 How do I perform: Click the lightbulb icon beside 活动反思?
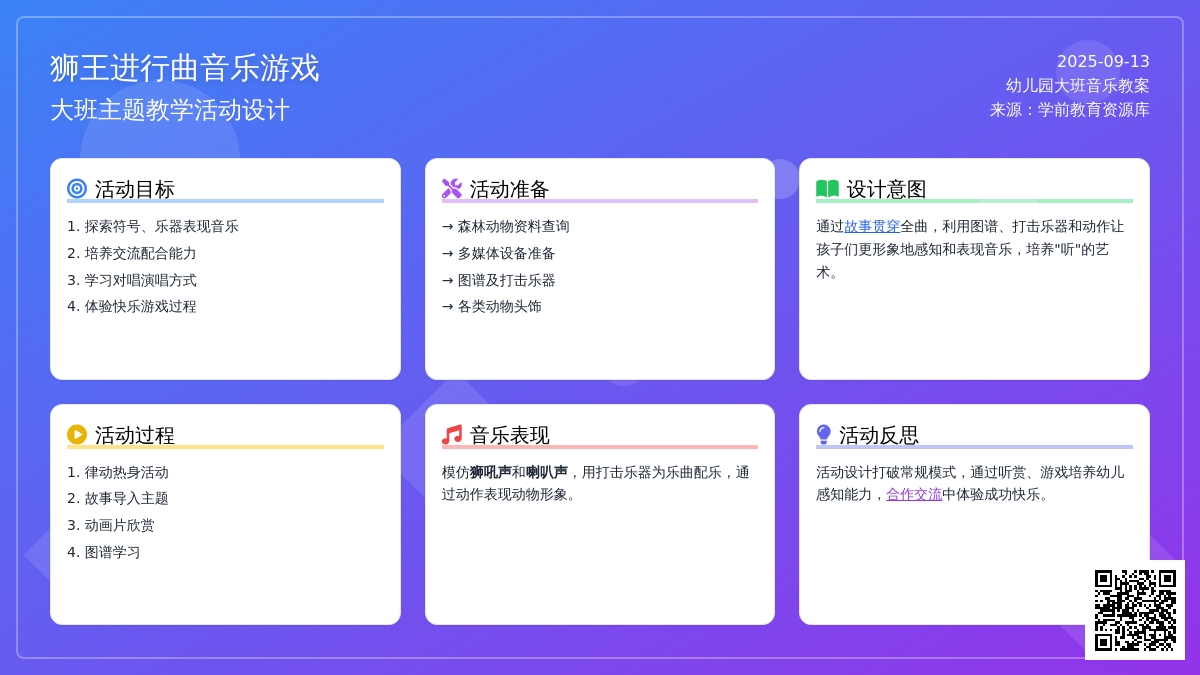(x=824, y=434)
